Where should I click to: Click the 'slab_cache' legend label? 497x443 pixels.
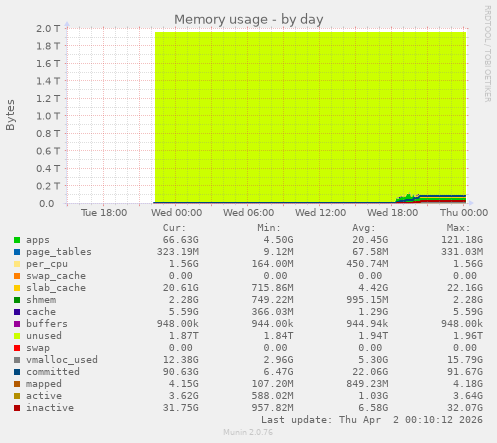pos(56,288)
